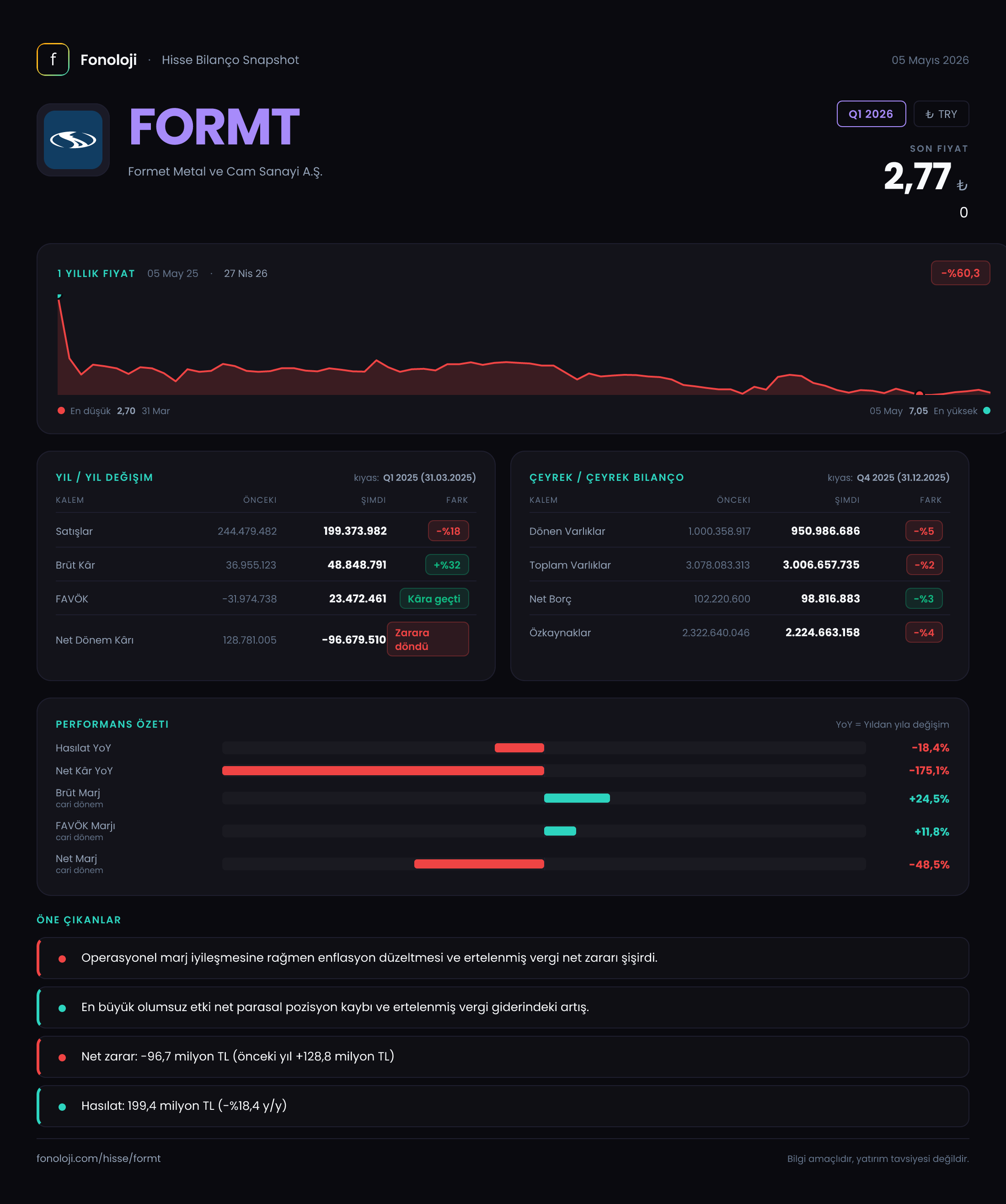
Task: Click the Net Kâr YoY red bar
Action: pos(383,771)
